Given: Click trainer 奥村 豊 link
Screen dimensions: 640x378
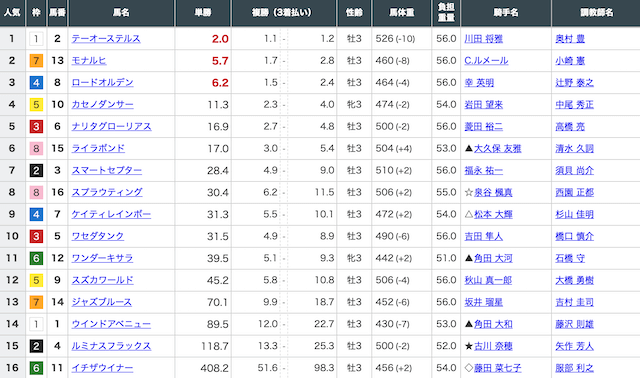Looking at the screenshot, I should pos(570,39).
